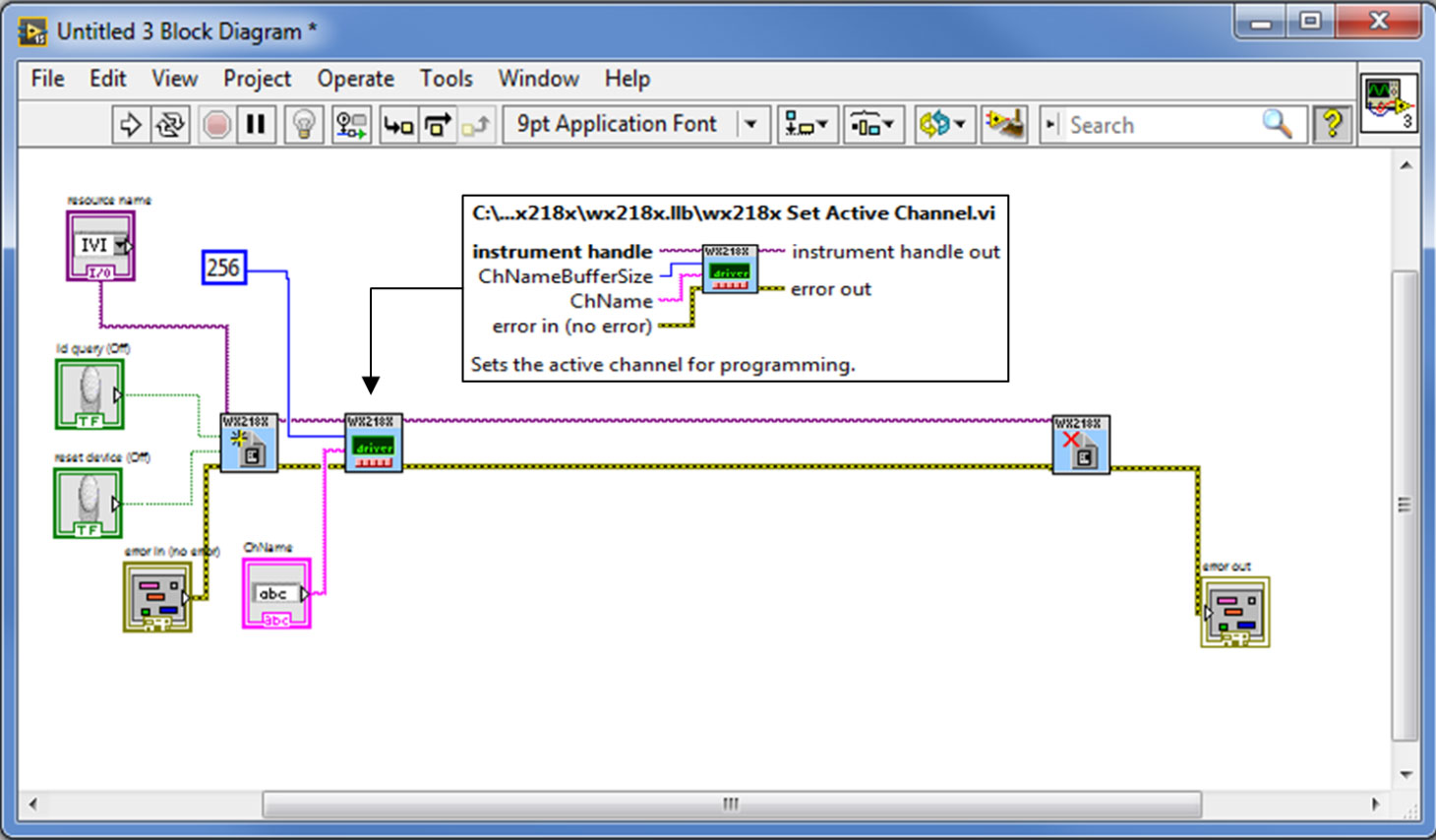Open the Context Help question mark

coord(1332,125)
